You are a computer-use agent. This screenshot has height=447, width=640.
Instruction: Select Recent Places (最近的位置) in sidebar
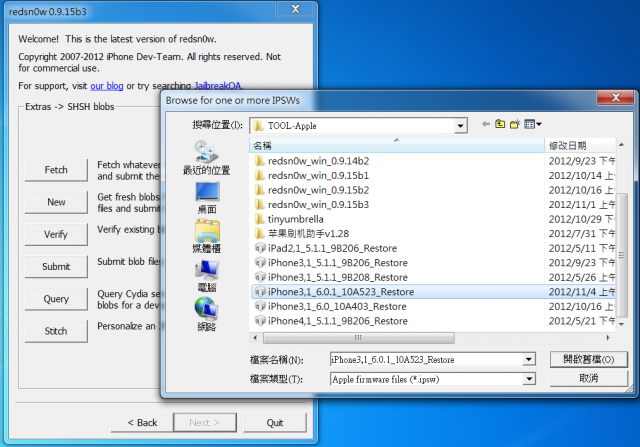(x=207, y=158)
